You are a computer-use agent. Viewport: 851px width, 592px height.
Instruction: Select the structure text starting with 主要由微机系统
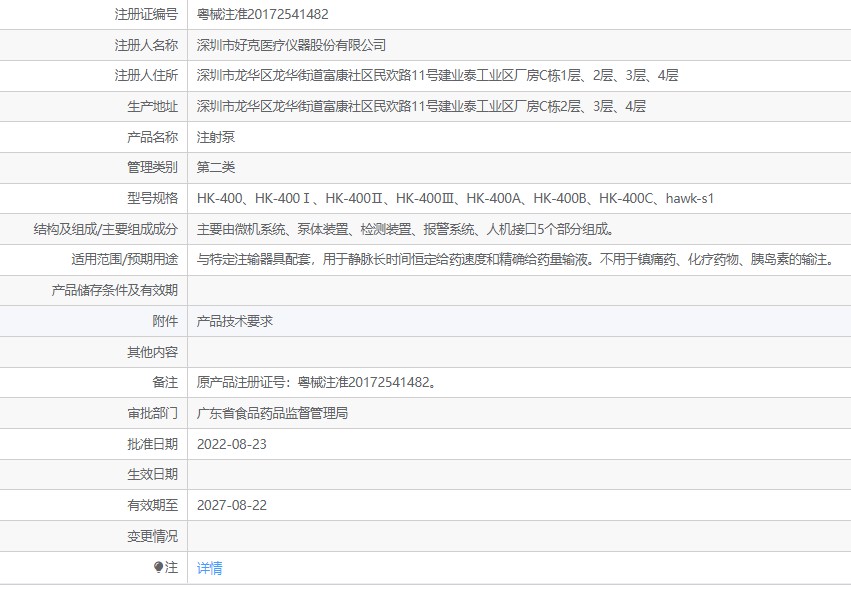[406, 230]
